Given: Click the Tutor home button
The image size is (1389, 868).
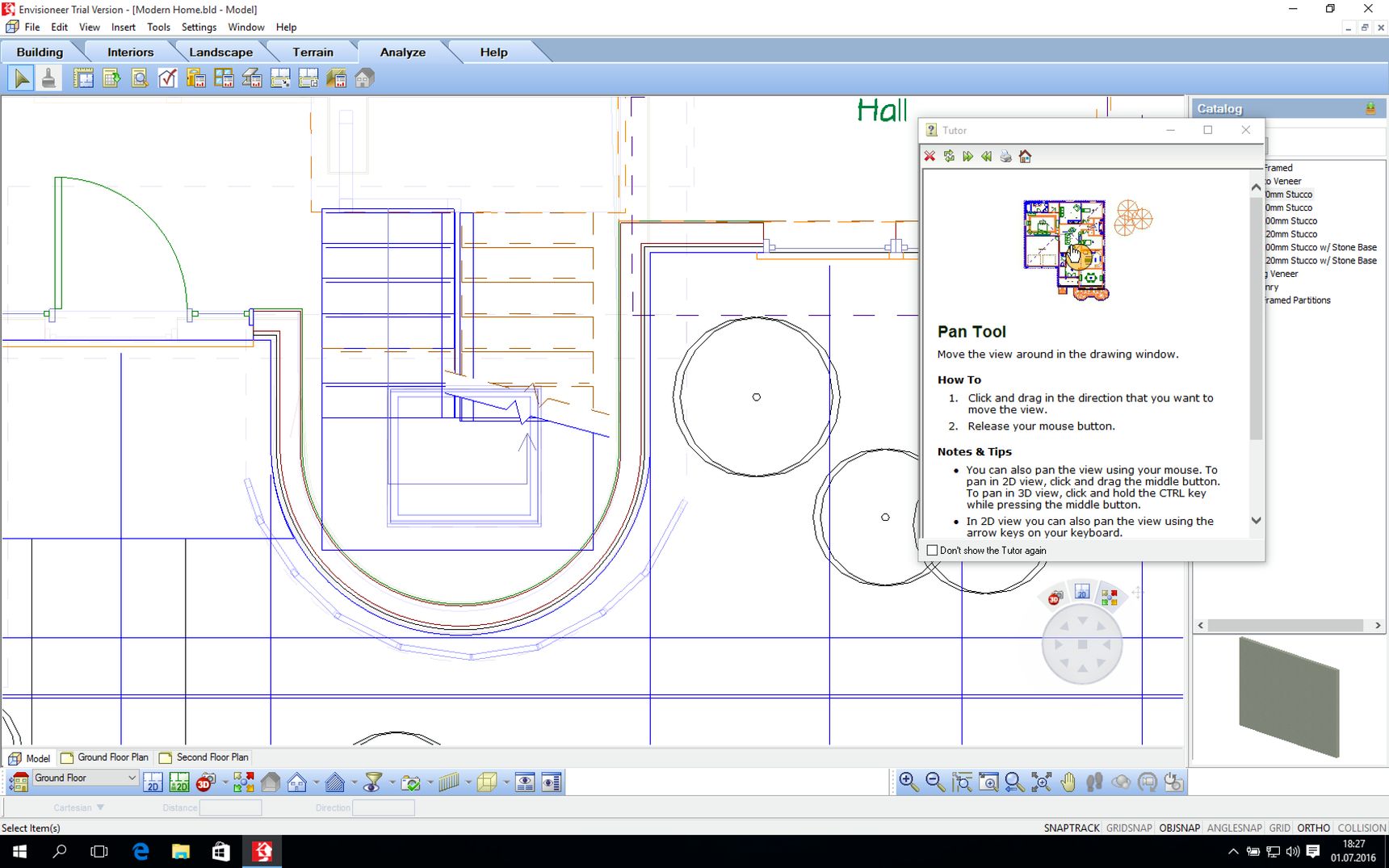Looking at the screenshot, I should pos(1025,156).
